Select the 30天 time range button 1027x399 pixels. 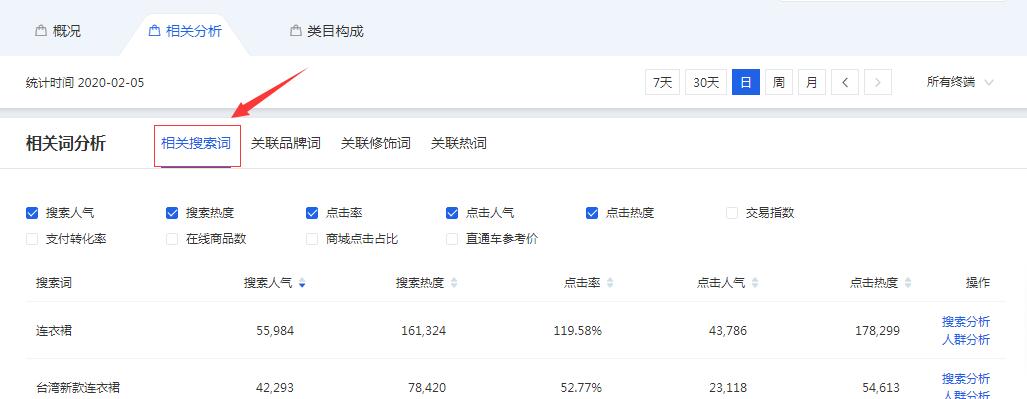(706, 83)
